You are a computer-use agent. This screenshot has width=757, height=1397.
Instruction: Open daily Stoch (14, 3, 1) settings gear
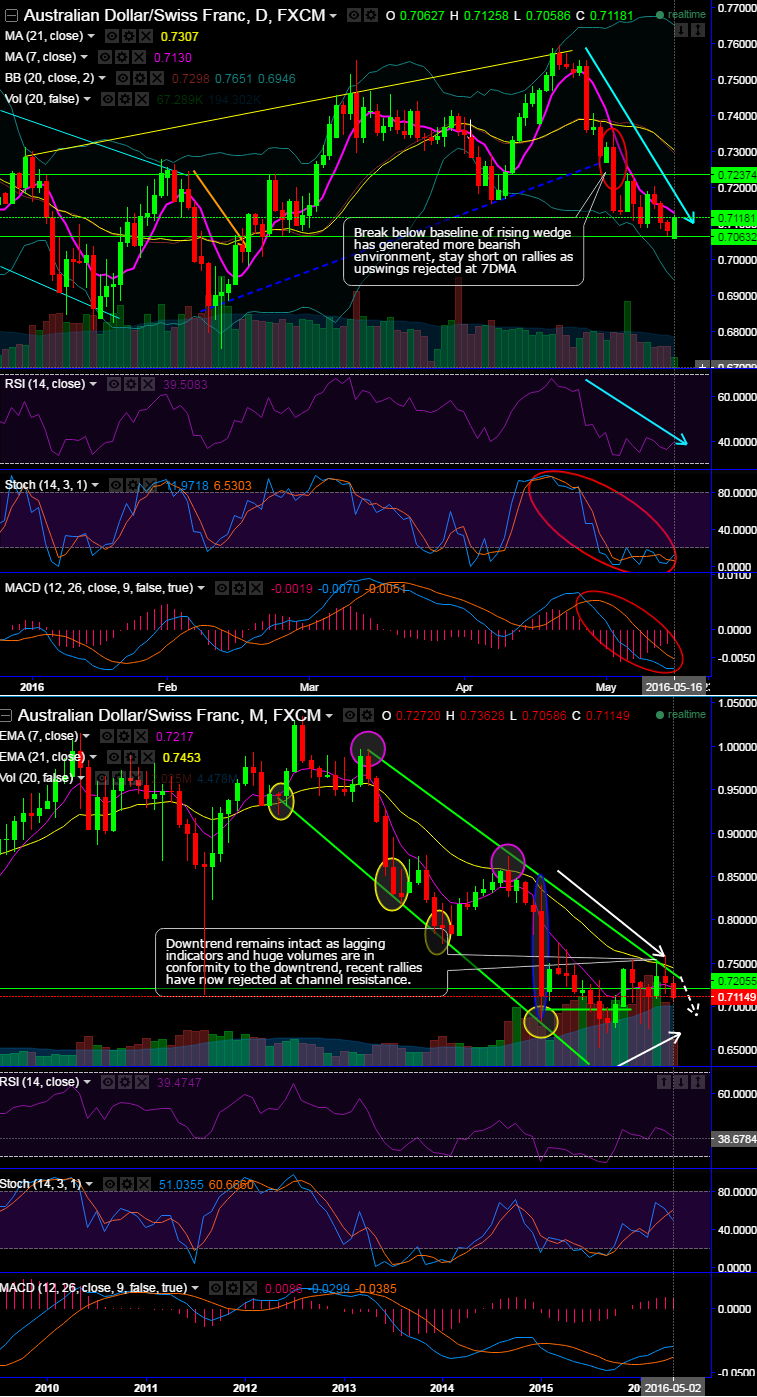point(132,485)
